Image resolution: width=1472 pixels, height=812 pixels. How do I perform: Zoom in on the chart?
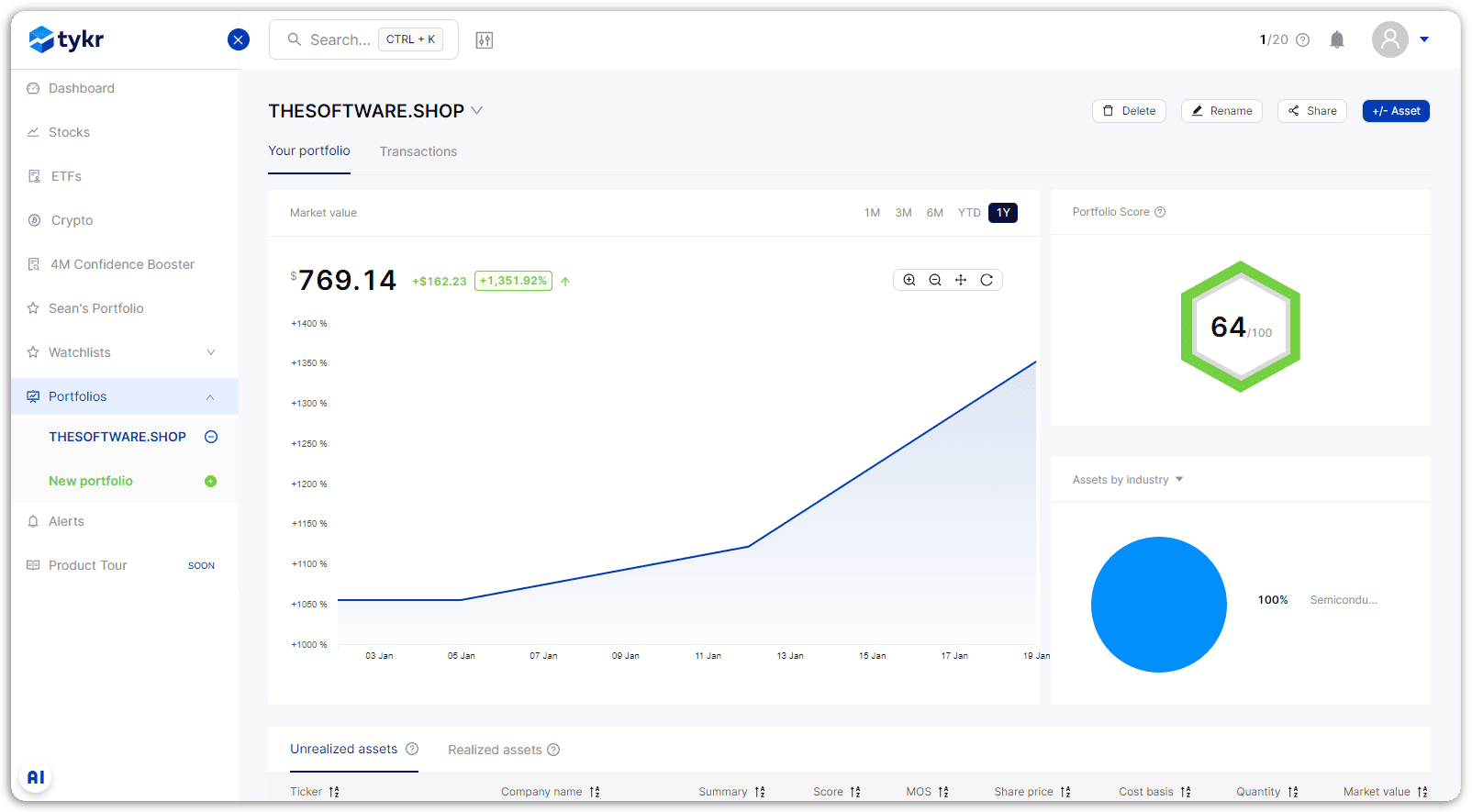[x=909, y=280]
